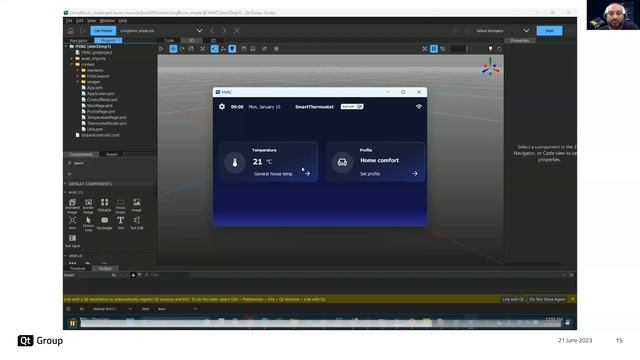The height and width of the screenshot is (360, 640).
Task: Collapse the content folder
Action: [x=72, y=64]
